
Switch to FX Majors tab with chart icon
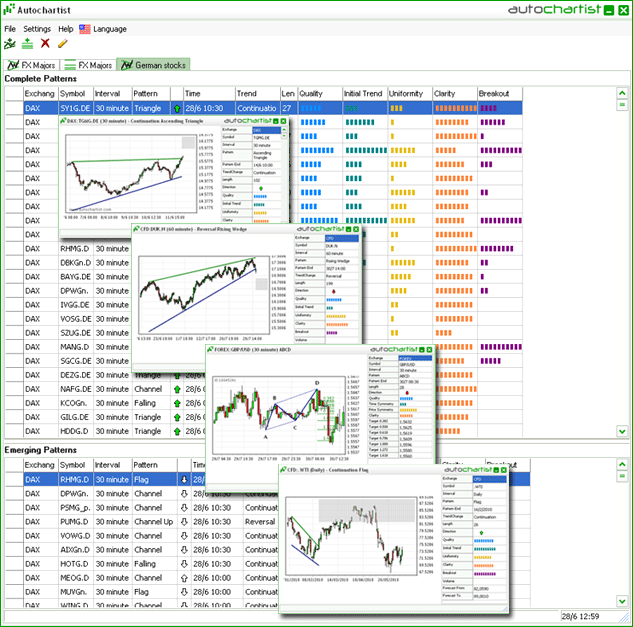click(32, 65)
